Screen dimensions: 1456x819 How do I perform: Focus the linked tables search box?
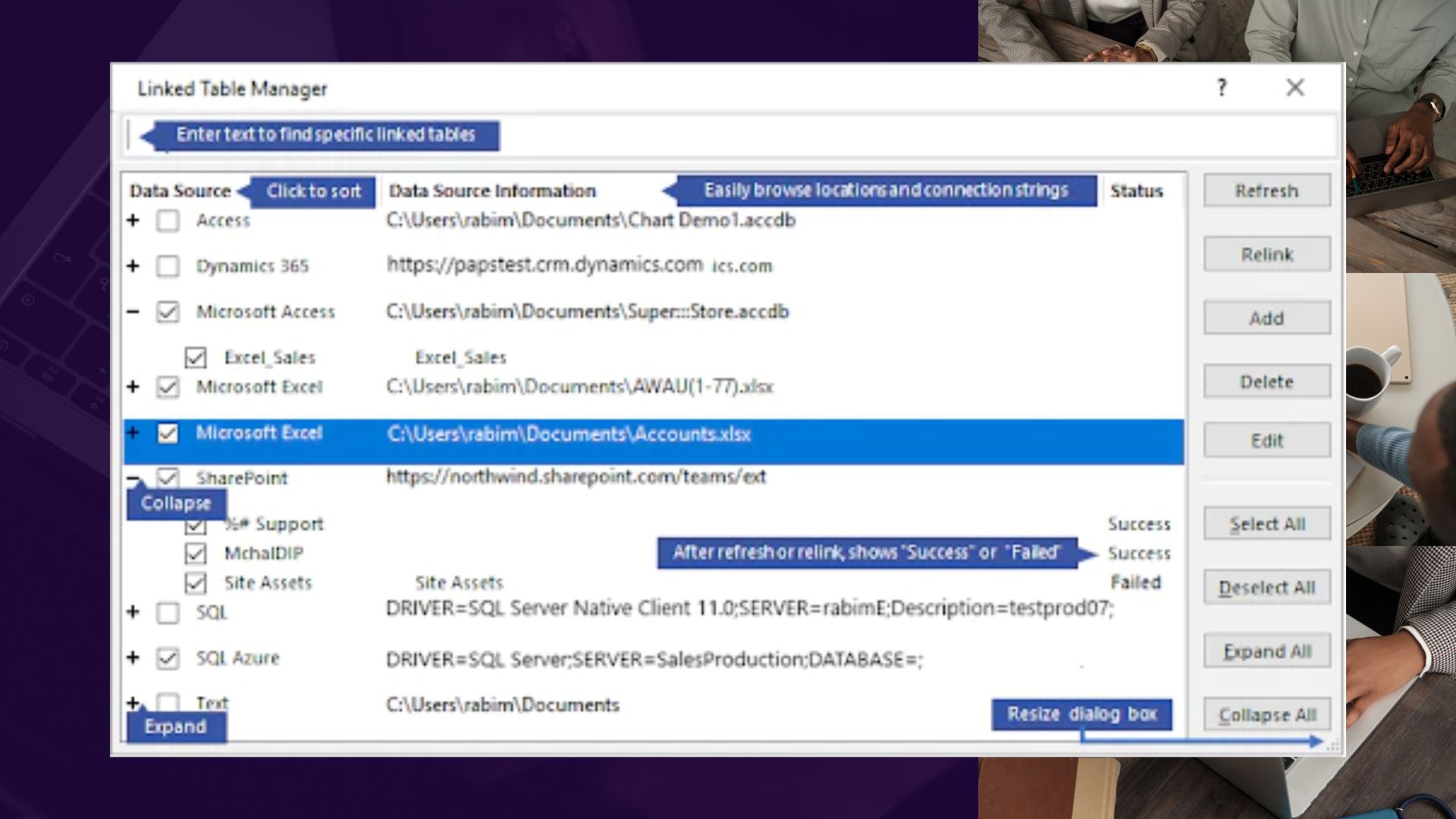tap(728, 136)
